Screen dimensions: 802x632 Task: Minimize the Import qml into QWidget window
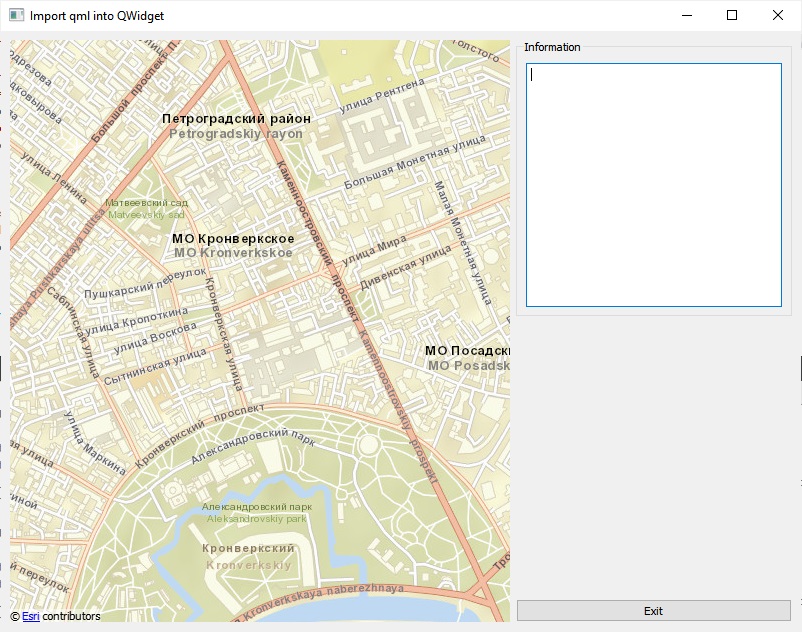click(x=687, y=16)
